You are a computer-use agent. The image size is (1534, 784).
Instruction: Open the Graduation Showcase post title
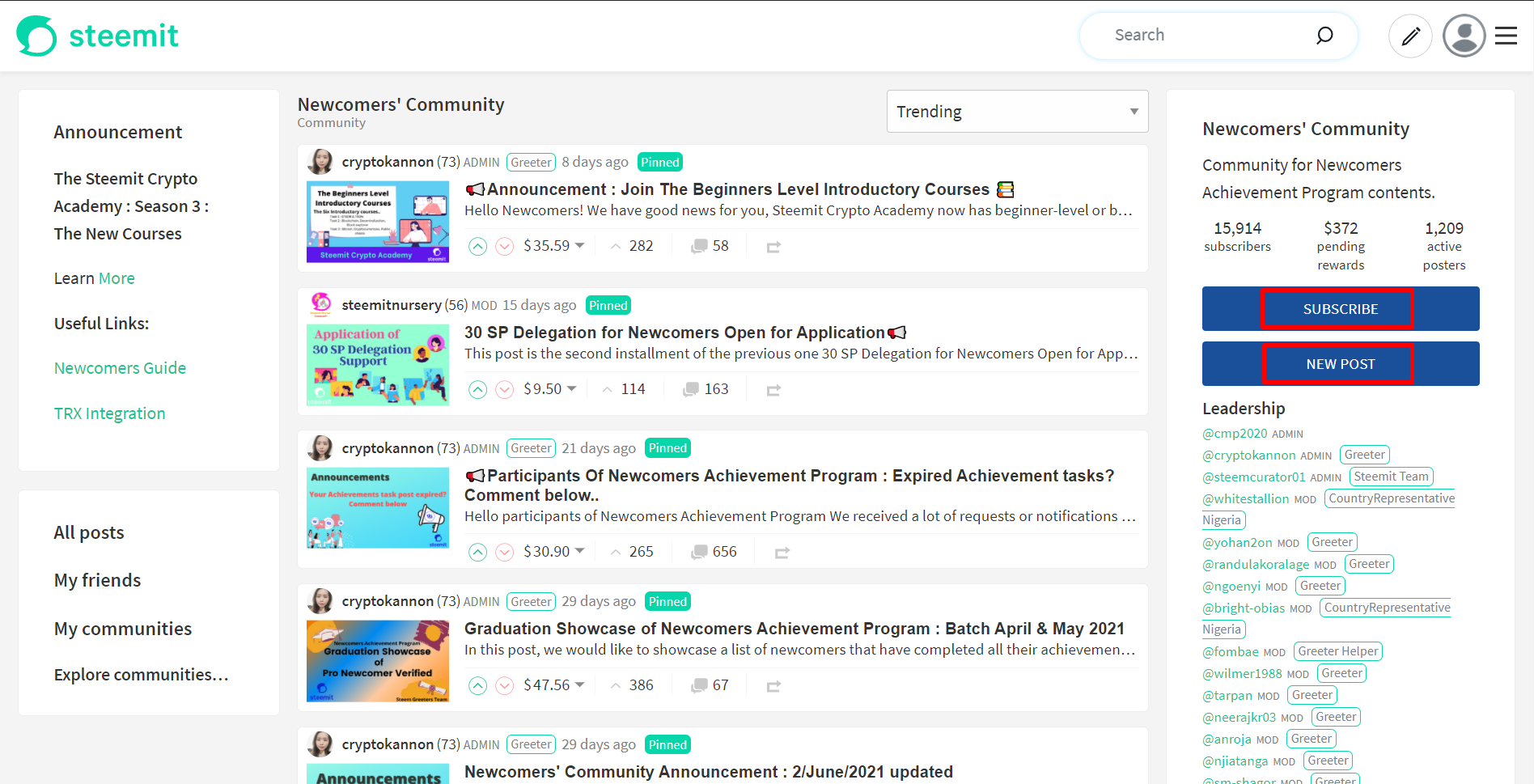(x=795, y=629)
